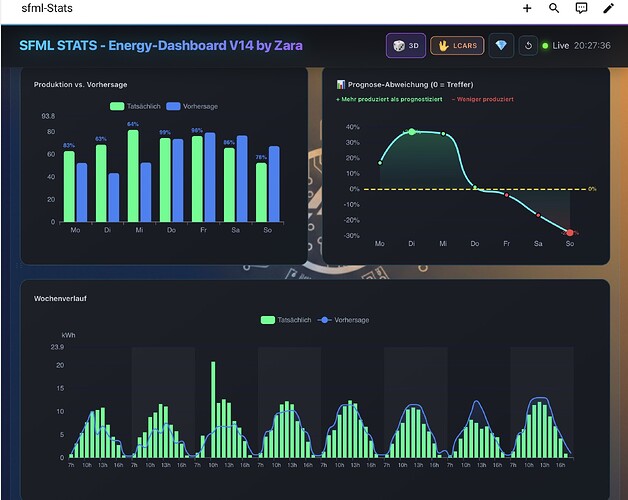Click the plus add icon in header
This screenshot has width=628, height=500.
pos(527,8)
